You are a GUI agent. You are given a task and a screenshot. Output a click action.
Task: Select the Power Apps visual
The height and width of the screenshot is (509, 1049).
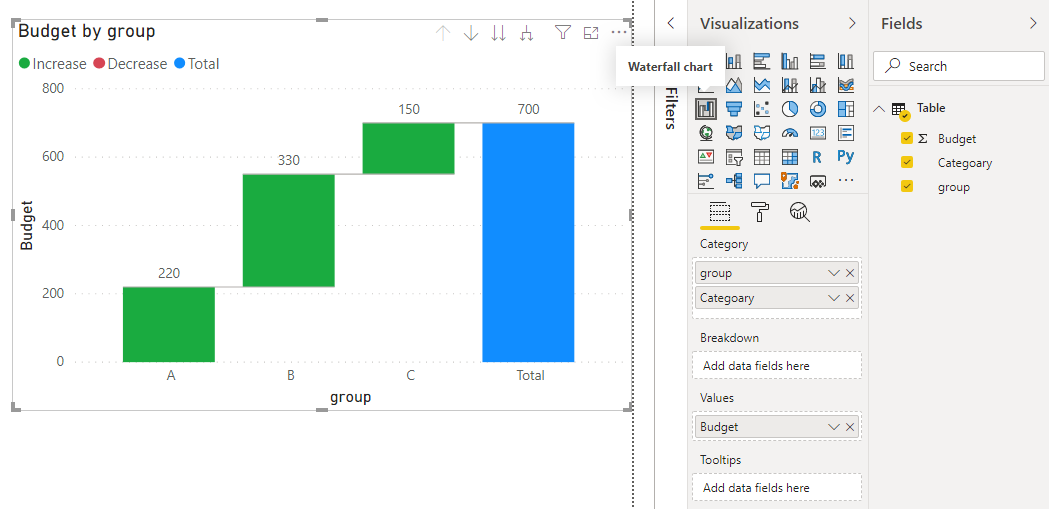818,181
